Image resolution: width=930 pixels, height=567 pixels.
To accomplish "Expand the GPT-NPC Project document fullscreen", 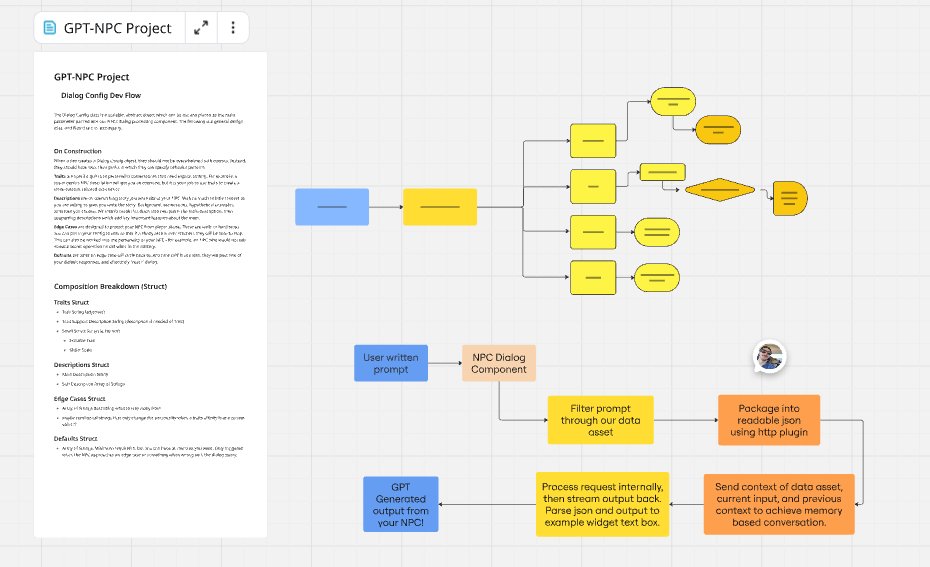I will tap(201, 27).
